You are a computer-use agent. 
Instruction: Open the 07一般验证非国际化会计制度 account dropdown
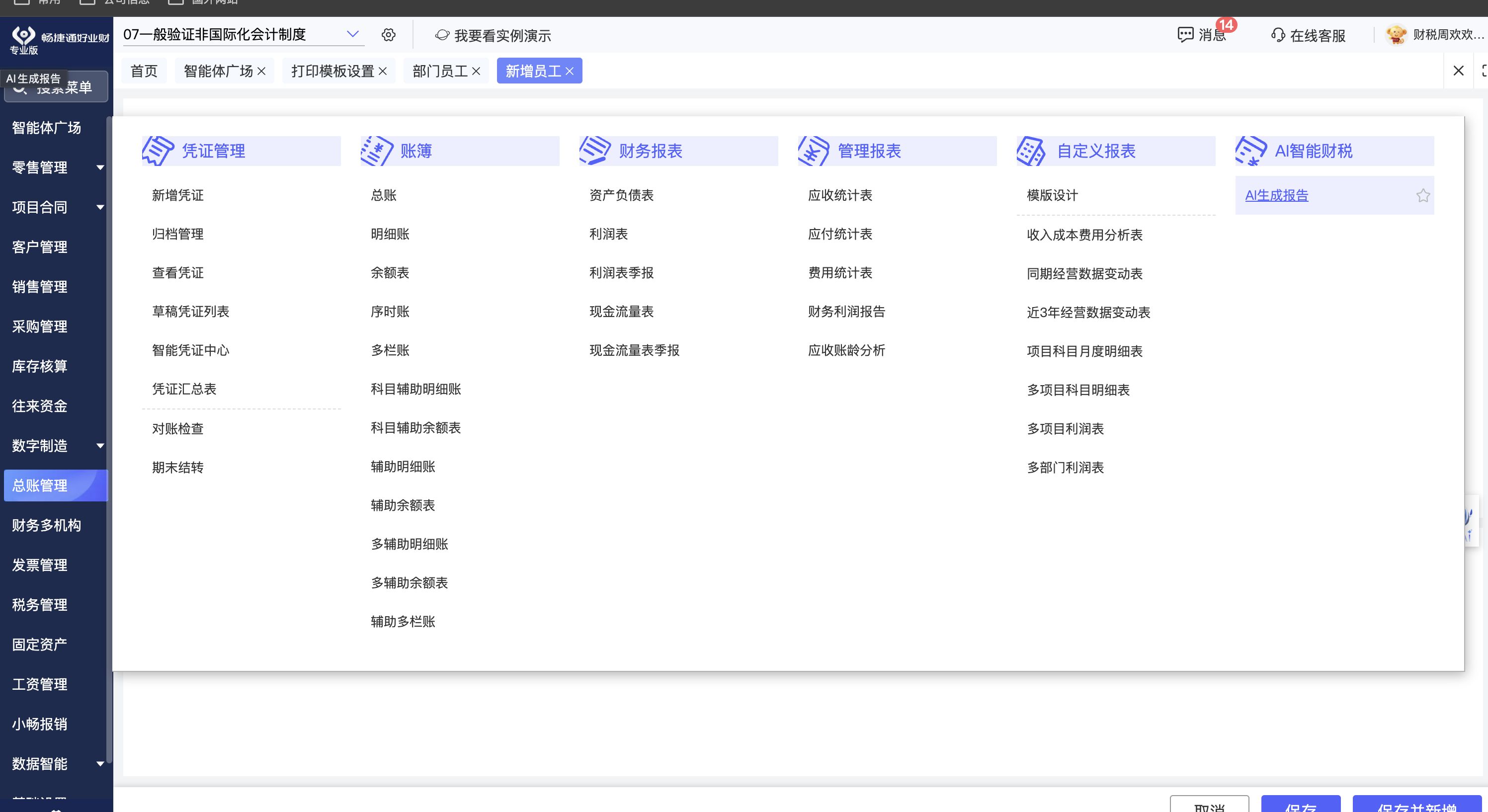352,34
